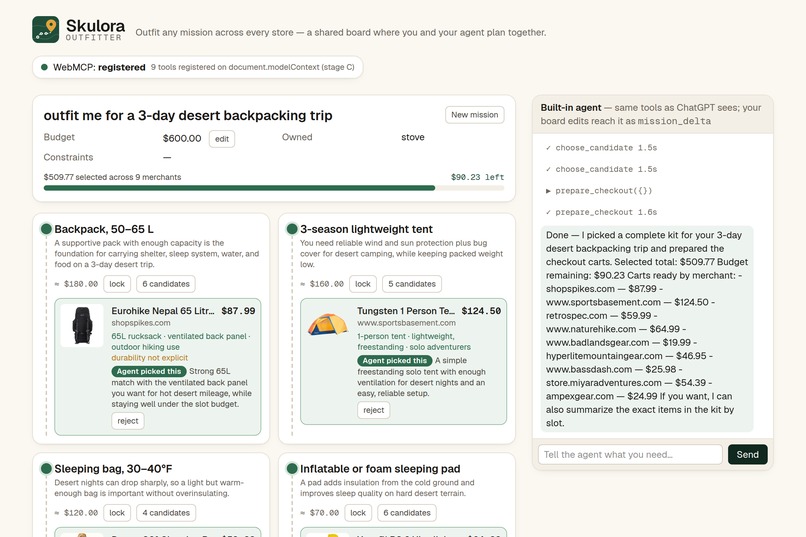806x537 pixels.
Task: Click '$509.77 selected across 9 merchants' text
Action: (112, 177)
